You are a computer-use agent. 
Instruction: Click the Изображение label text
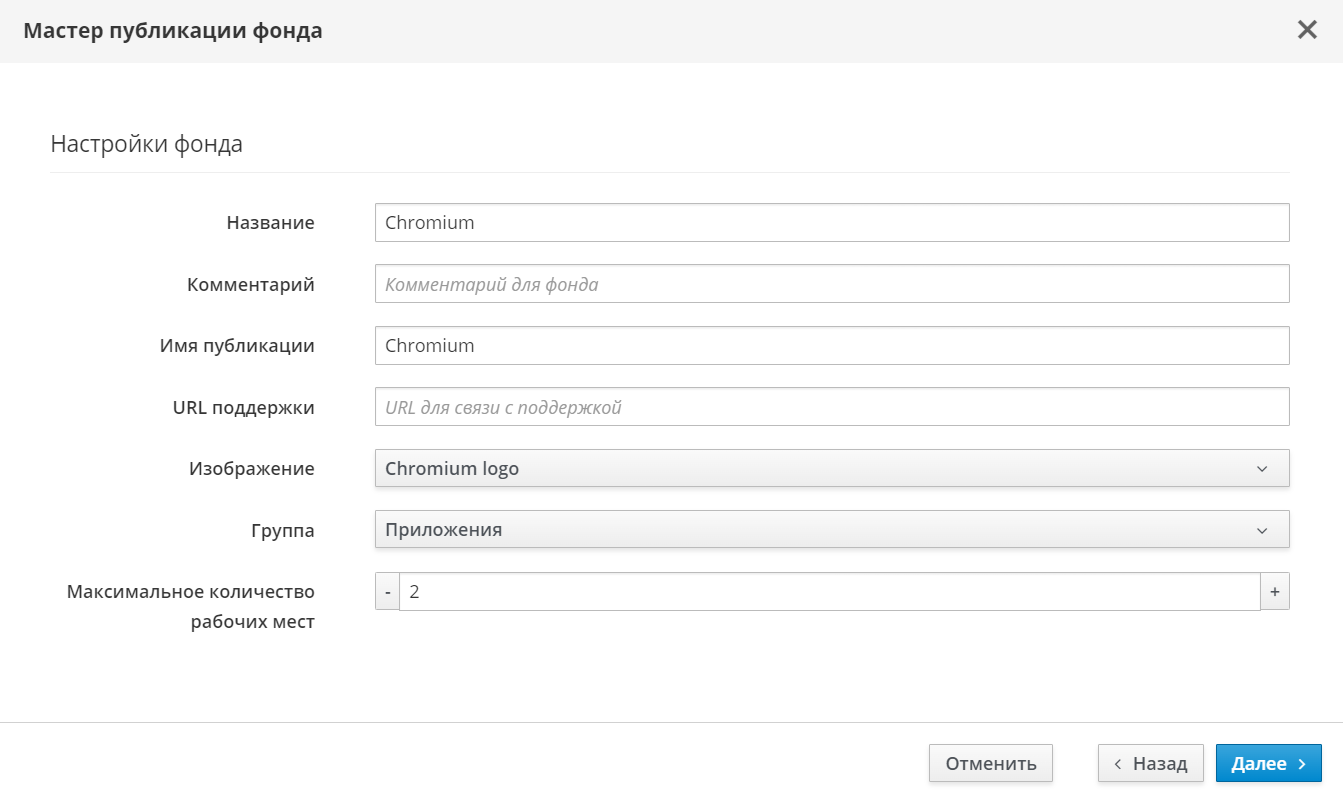pyautogui.click(x=251, y=469)
